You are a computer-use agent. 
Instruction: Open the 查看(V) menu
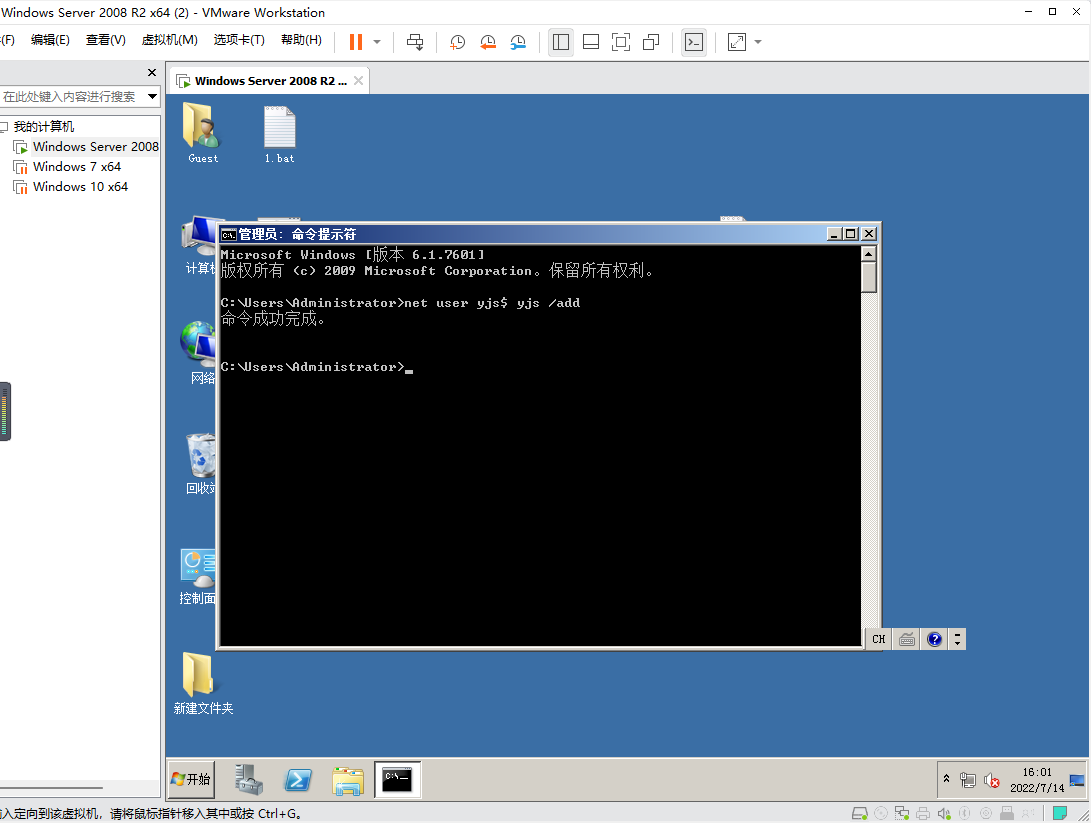pos(106,40)
